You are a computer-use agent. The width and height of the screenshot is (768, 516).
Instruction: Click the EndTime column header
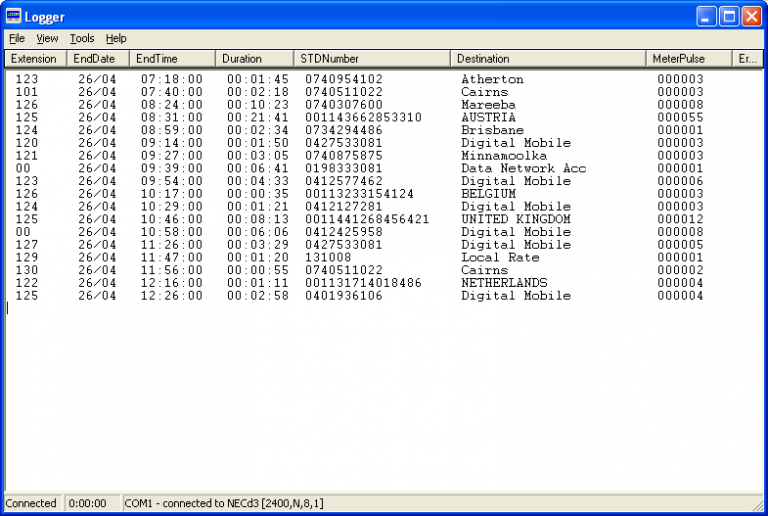point(172,59)
